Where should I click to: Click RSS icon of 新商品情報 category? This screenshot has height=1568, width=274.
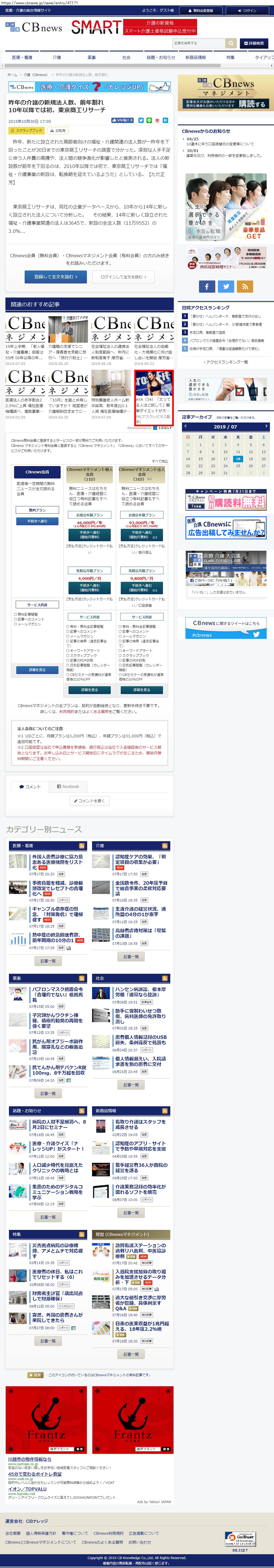click(164, 1111)
